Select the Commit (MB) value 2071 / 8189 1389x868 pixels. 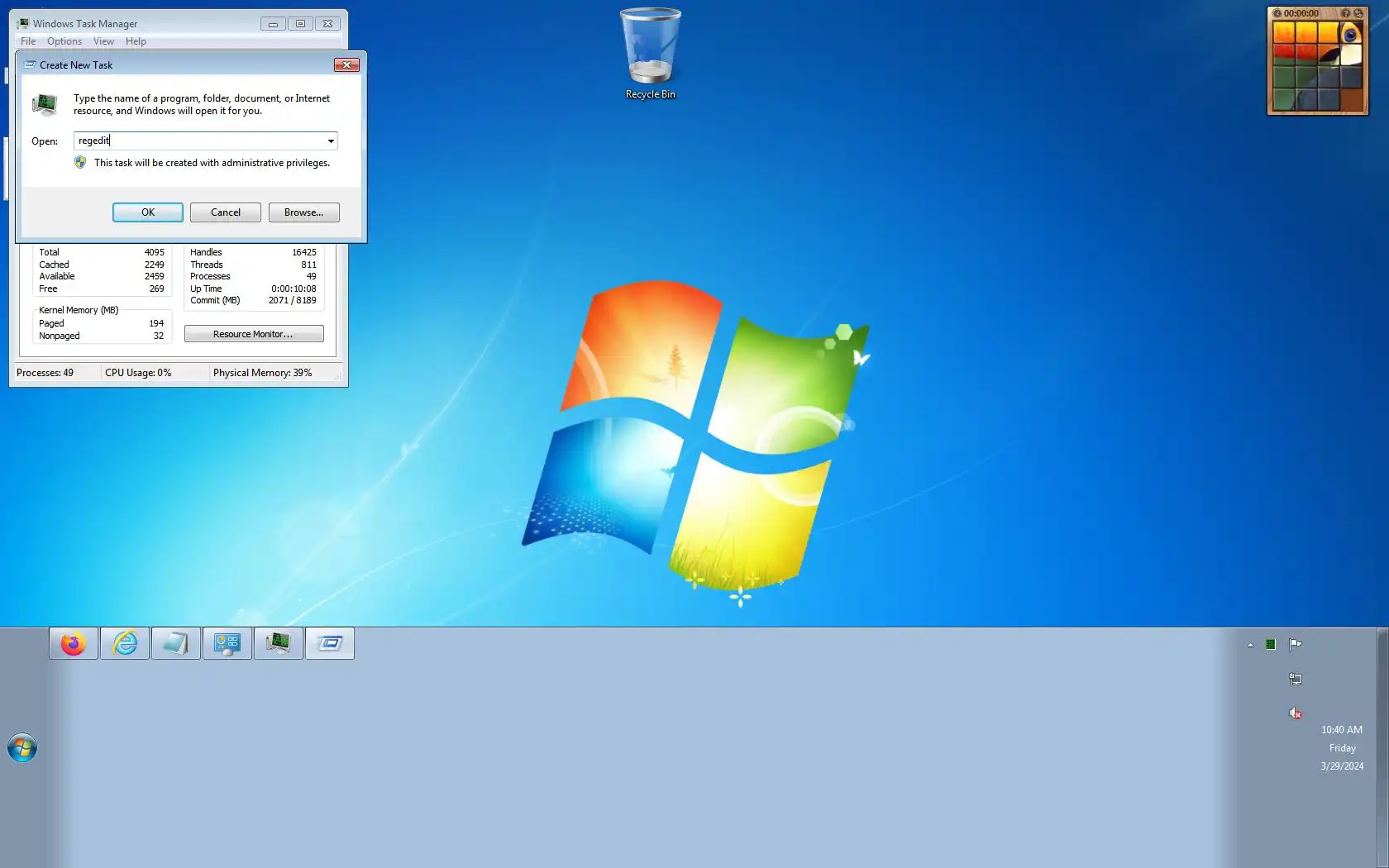292,301
